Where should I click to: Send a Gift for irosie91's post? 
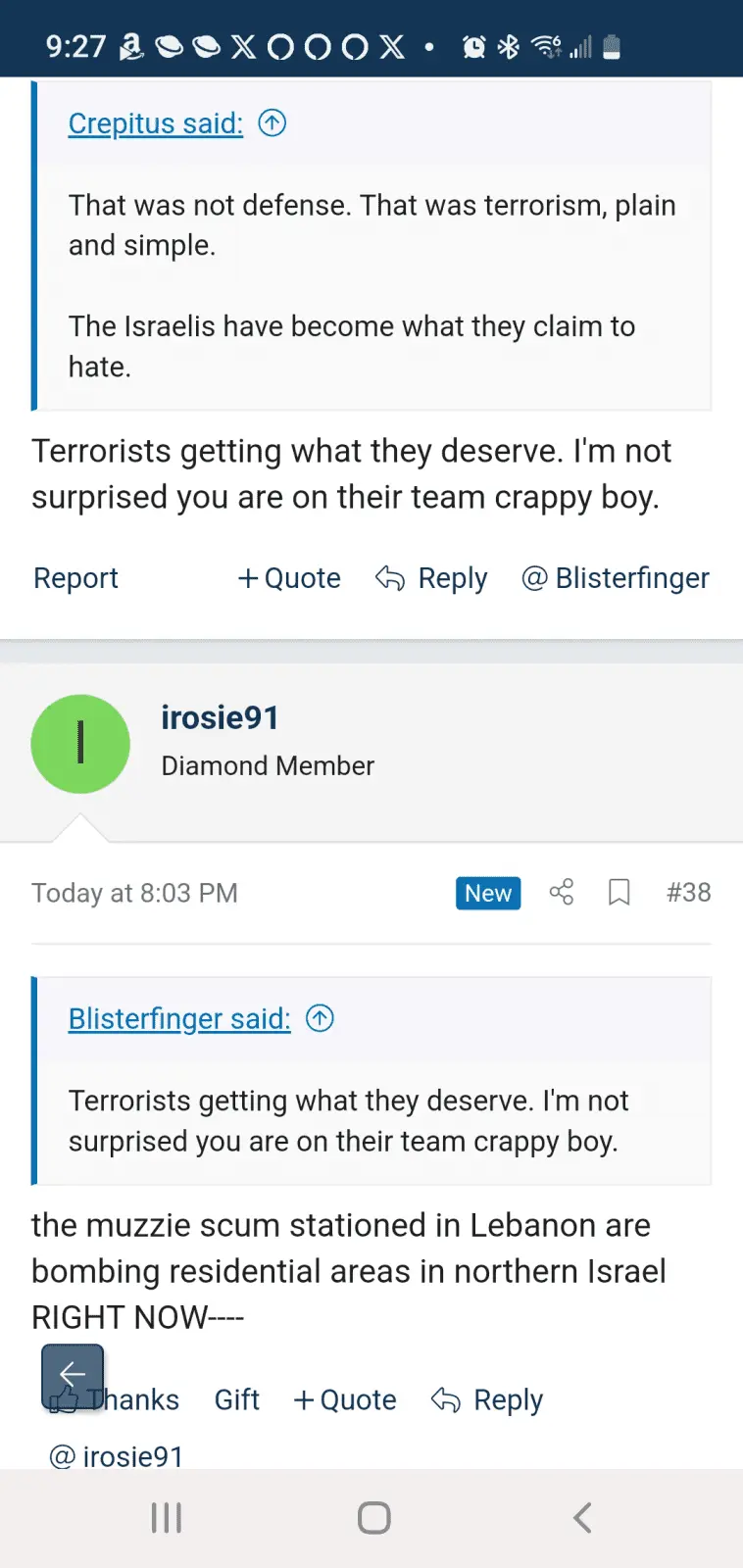tap(237, 1399)
